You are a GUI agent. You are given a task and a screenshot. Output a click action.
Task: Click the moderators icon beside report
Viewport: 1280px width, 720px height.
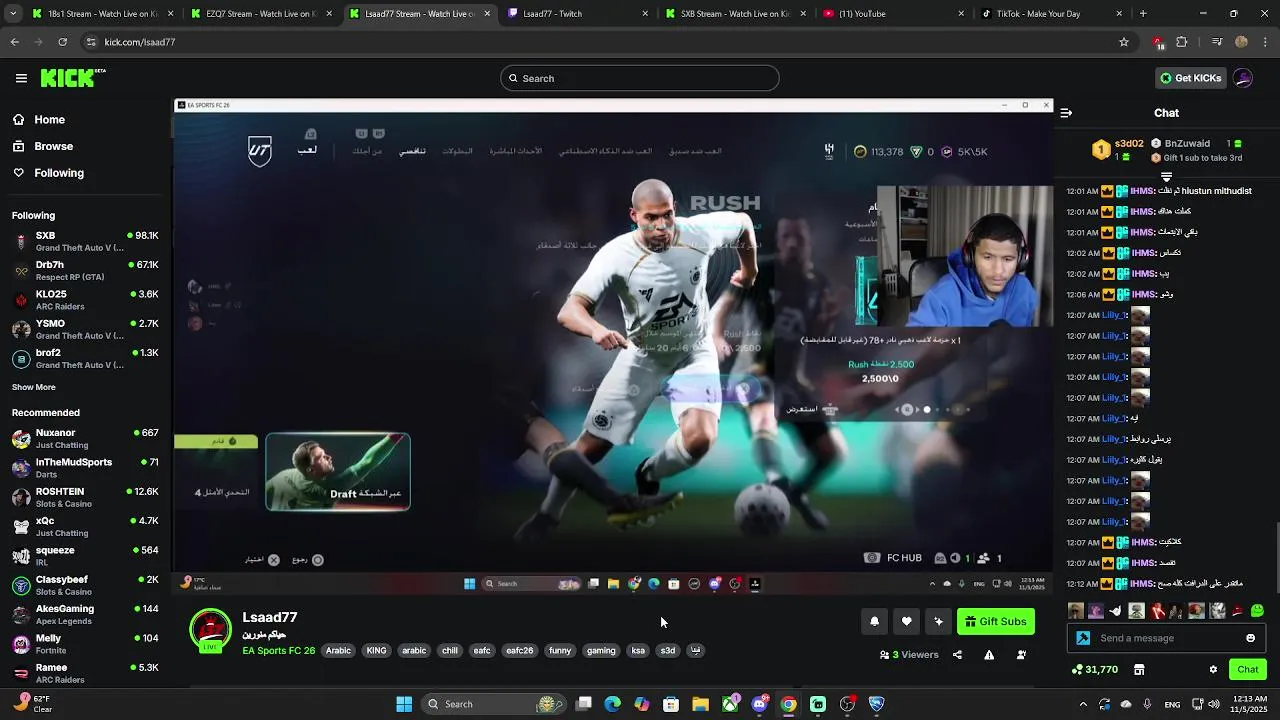(x=1021, y=655)
